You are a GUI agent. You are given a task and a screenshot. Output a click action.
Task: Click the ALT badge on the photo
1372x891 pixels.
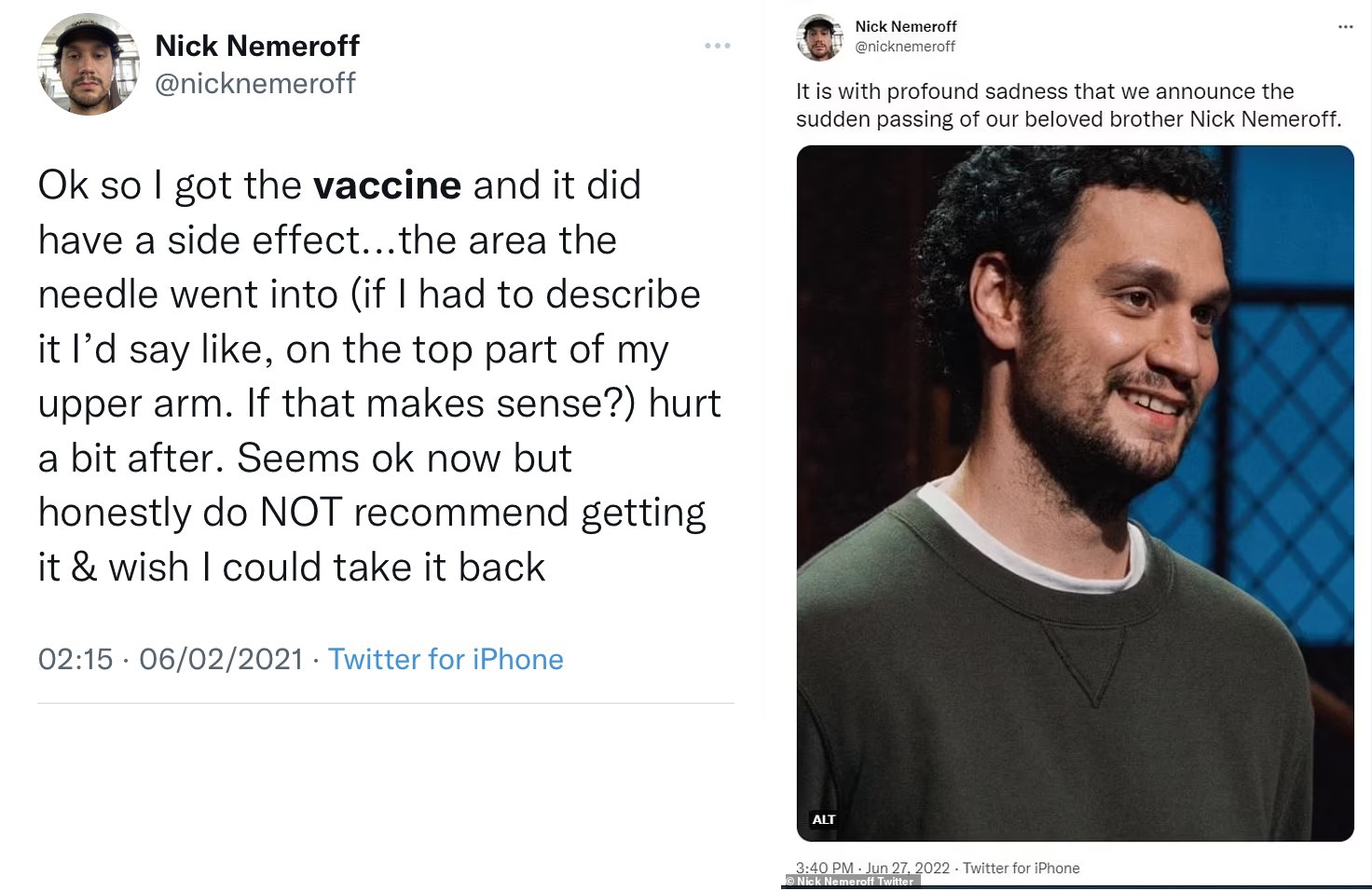[x=824, y=819]
